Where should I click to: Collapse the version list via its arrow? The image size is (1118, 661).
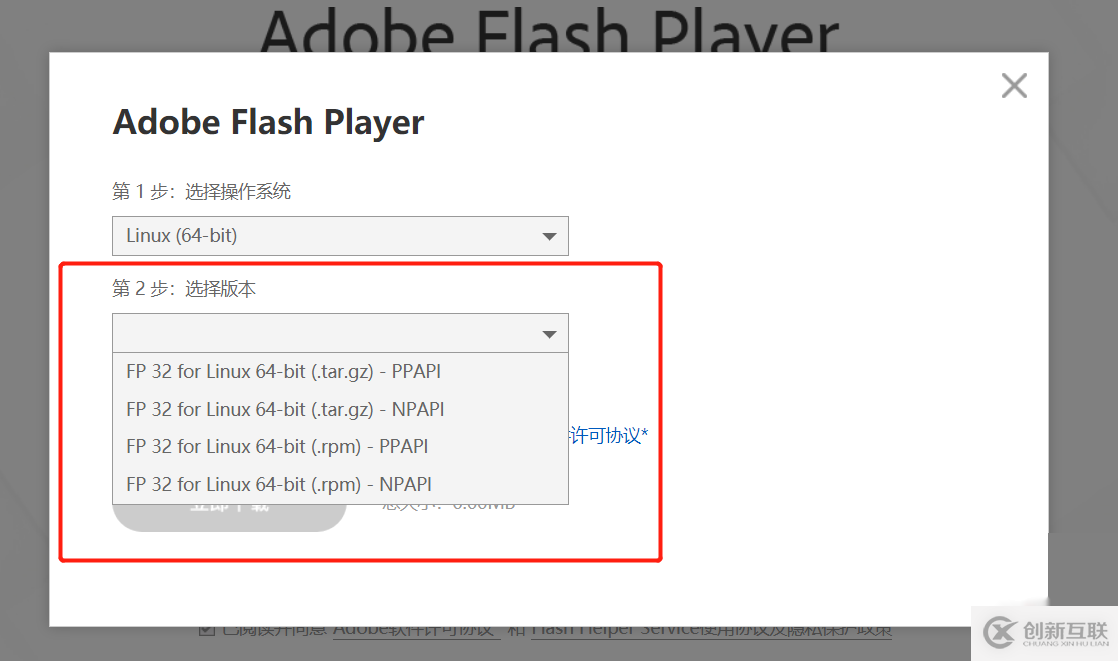[x=549, y=334]
